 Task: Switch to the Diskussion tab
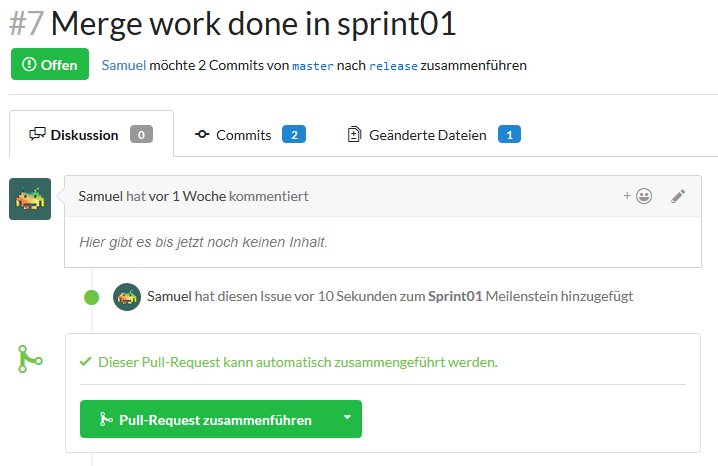(x=90, y=135)
